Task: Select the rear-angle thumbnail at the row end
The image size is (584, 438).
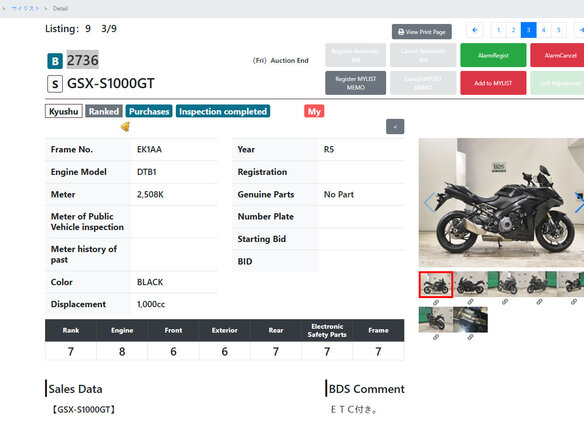Action: pos(571,284)
